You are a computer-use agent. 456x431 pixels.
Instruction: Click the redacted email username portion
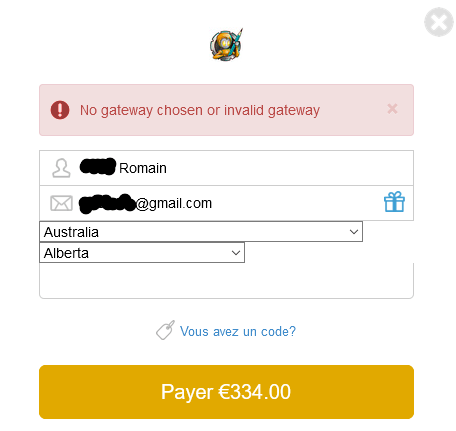107,203
